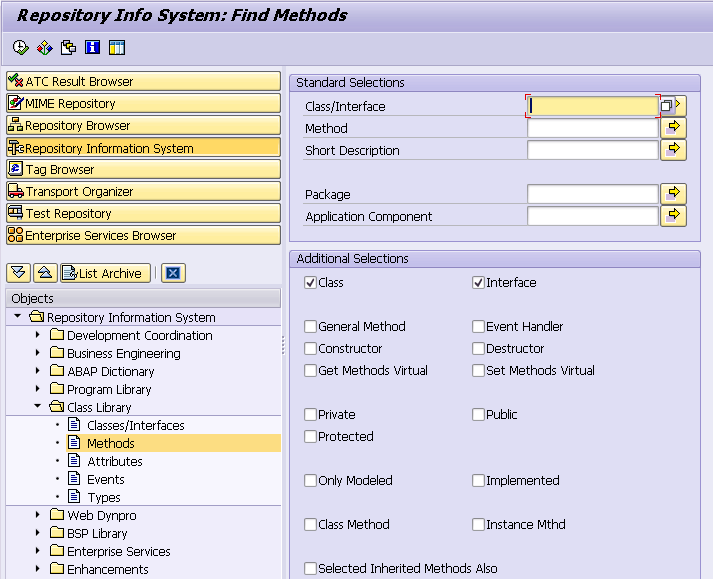The image size is (713, 579).
Task: Open the blue Information icon
Action: 93,47
